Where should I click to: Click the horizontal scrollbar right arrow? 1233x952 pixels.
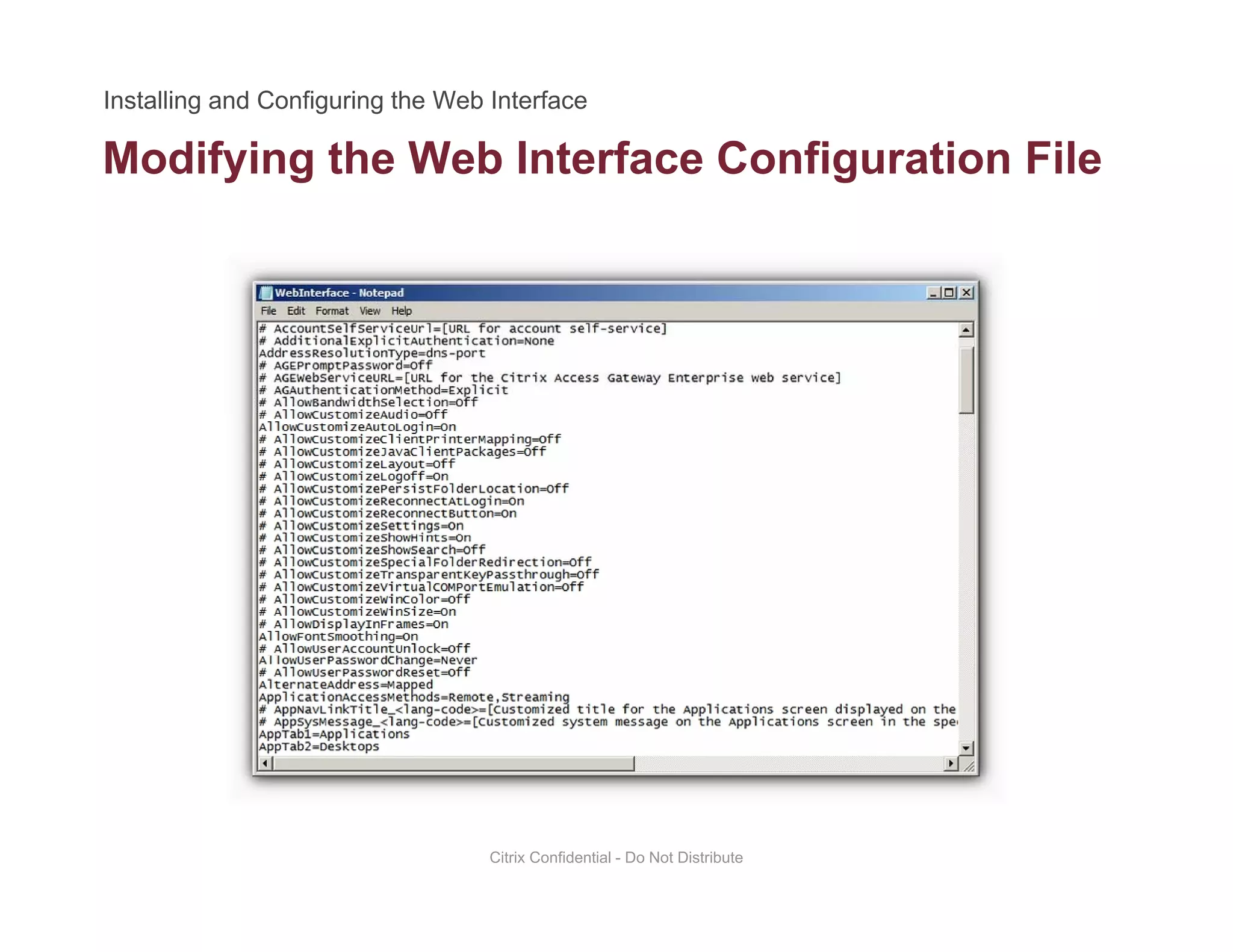(951, 764)
